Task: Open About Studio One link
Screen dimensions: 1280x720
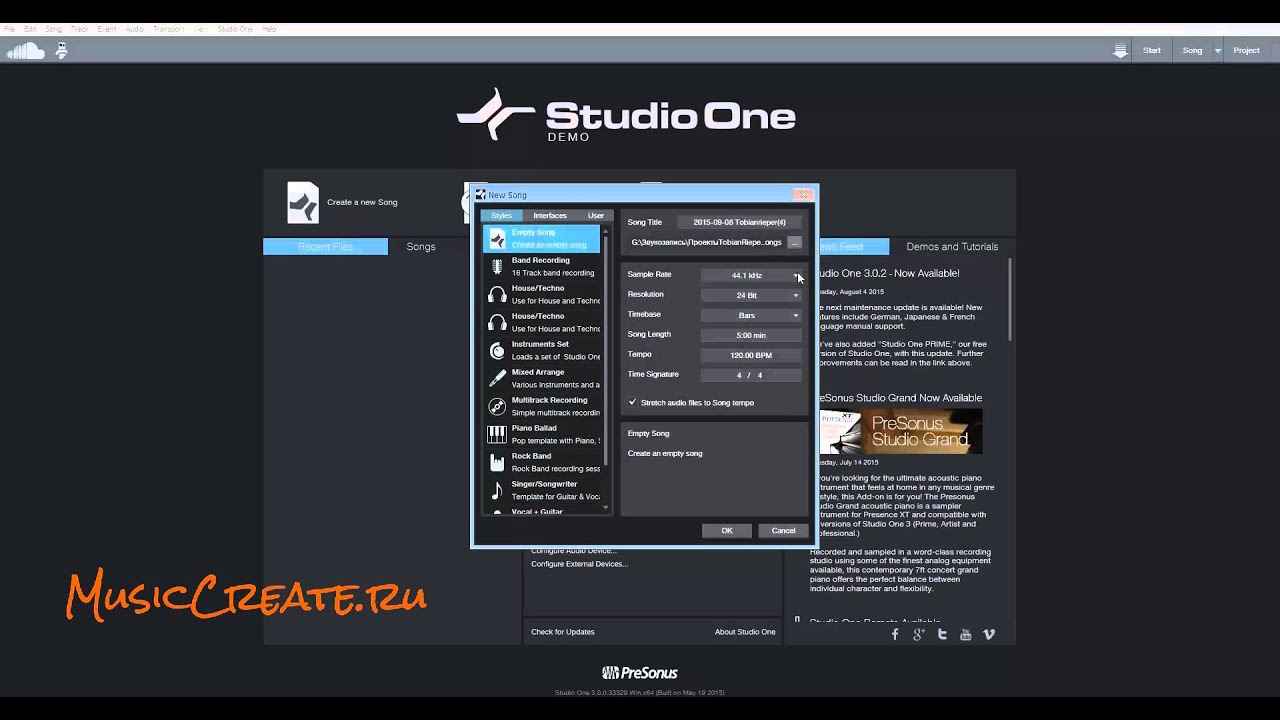Action: 745,632
